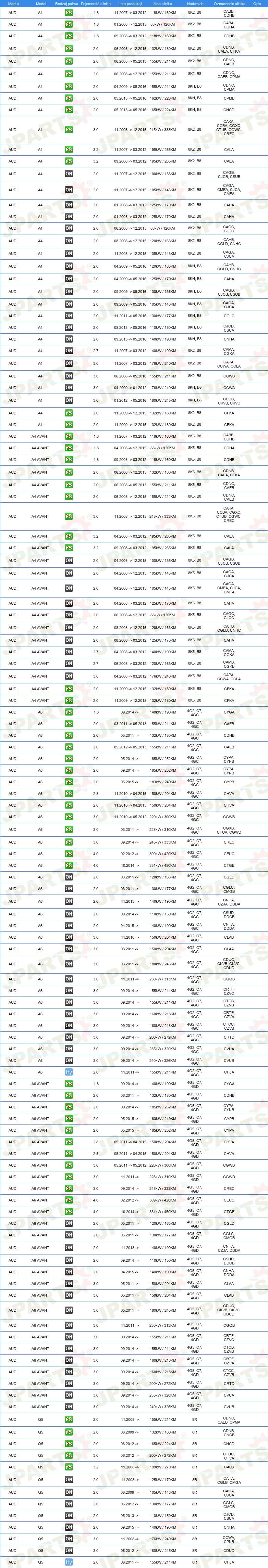The width and height of the screenshot is (268, 1568).
Task: Click diesel ON icon in A6 AVANT CVUA row
Action: [x=69, y=1395]
